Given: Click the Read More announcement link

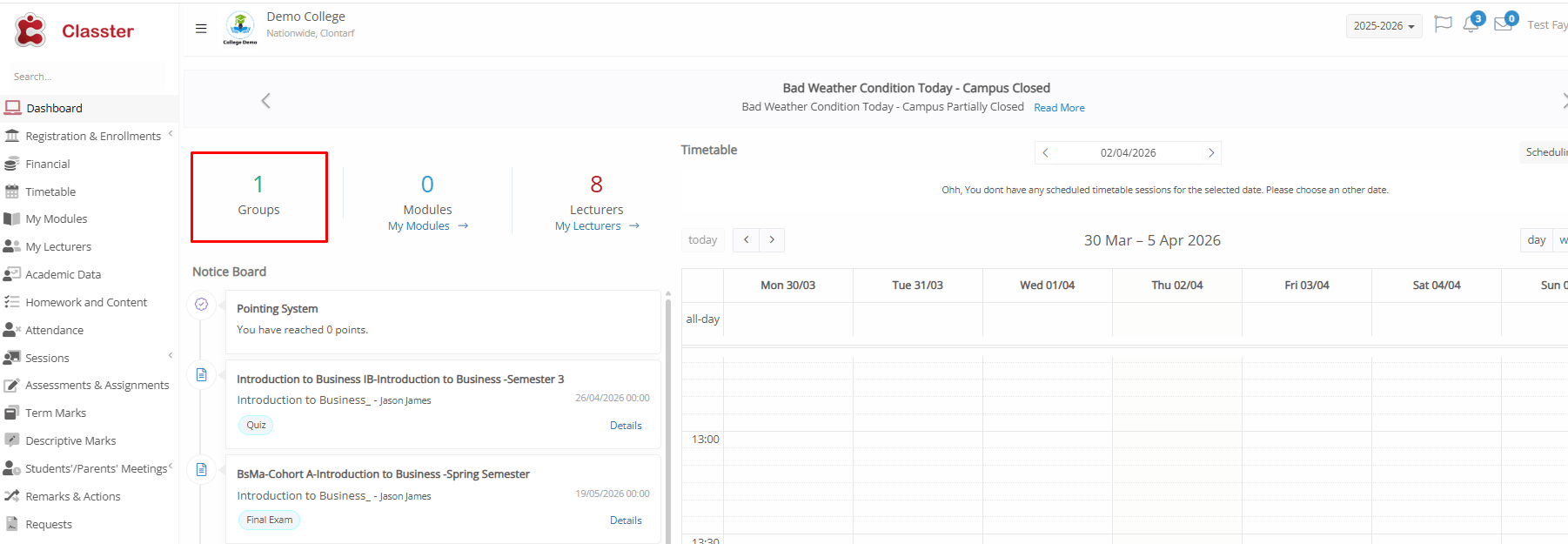Looking at the screenshot, I should [x=1059, y=108].
